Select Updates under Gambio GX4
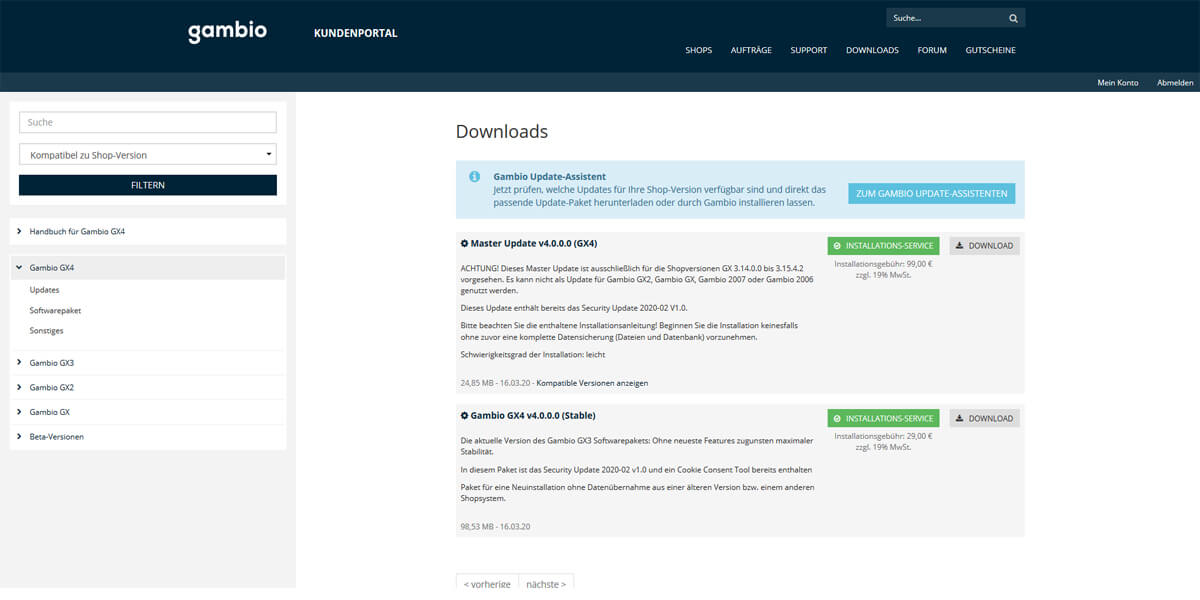Screen dimensions: 1200x600 (x=44, y=290)
